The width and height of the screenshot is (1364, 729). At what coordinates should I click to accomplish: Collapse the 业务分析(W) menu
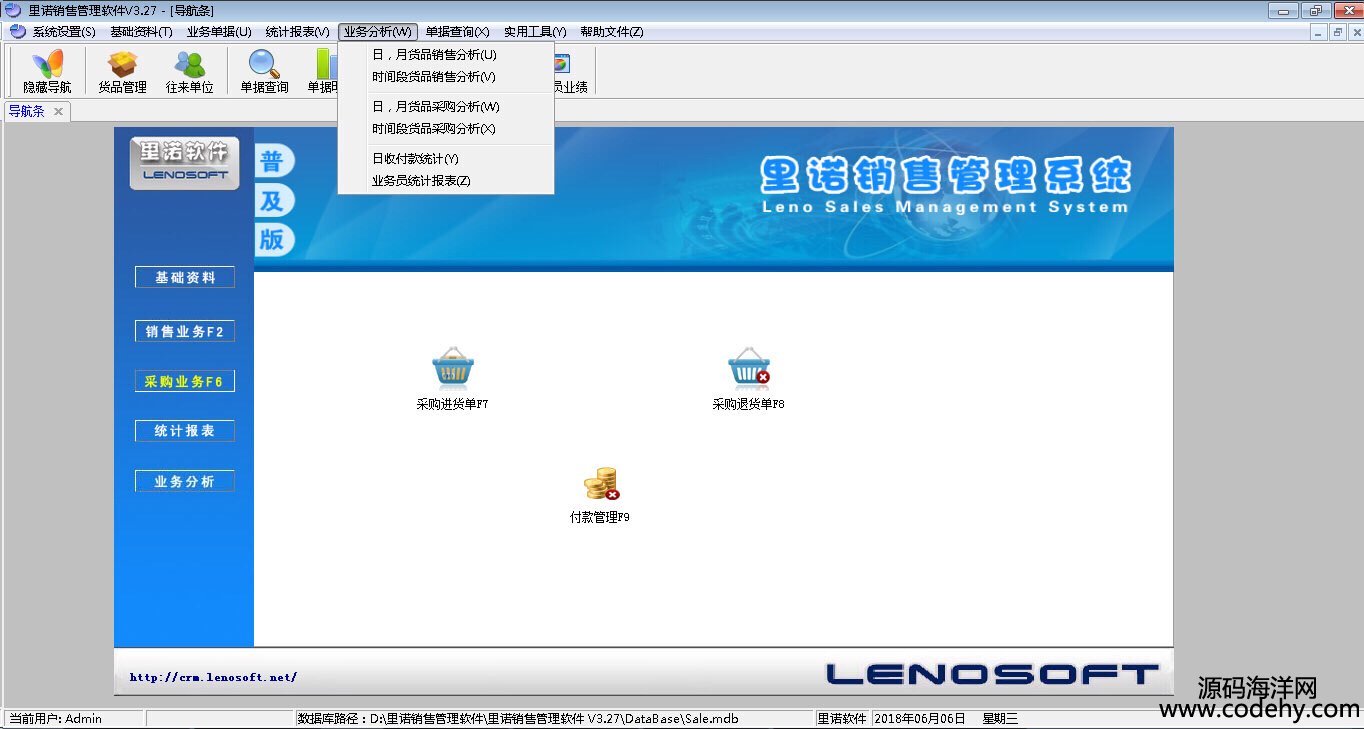(378, 32)
